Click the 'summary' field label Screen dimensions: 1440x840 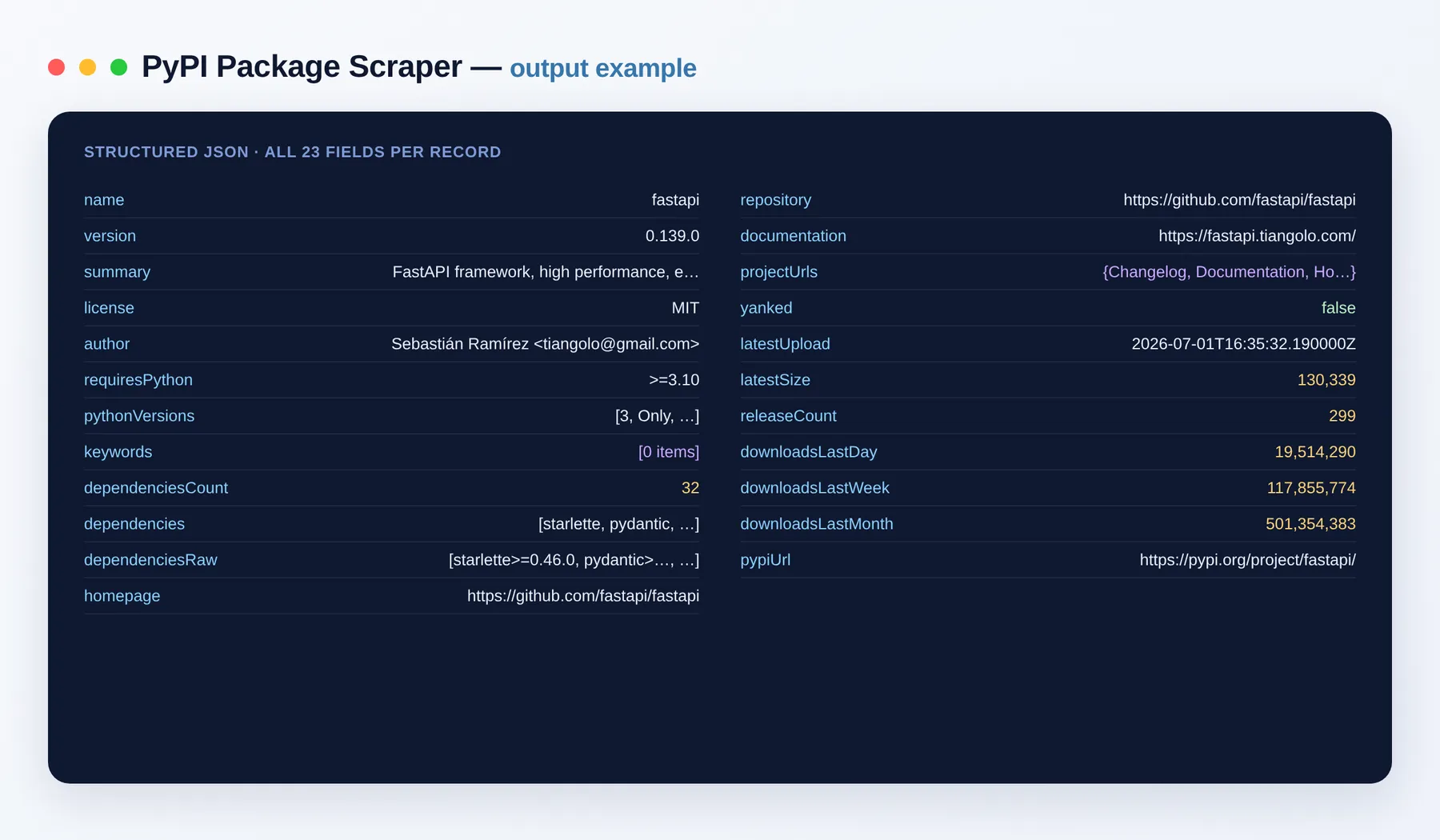pos(117,272)
